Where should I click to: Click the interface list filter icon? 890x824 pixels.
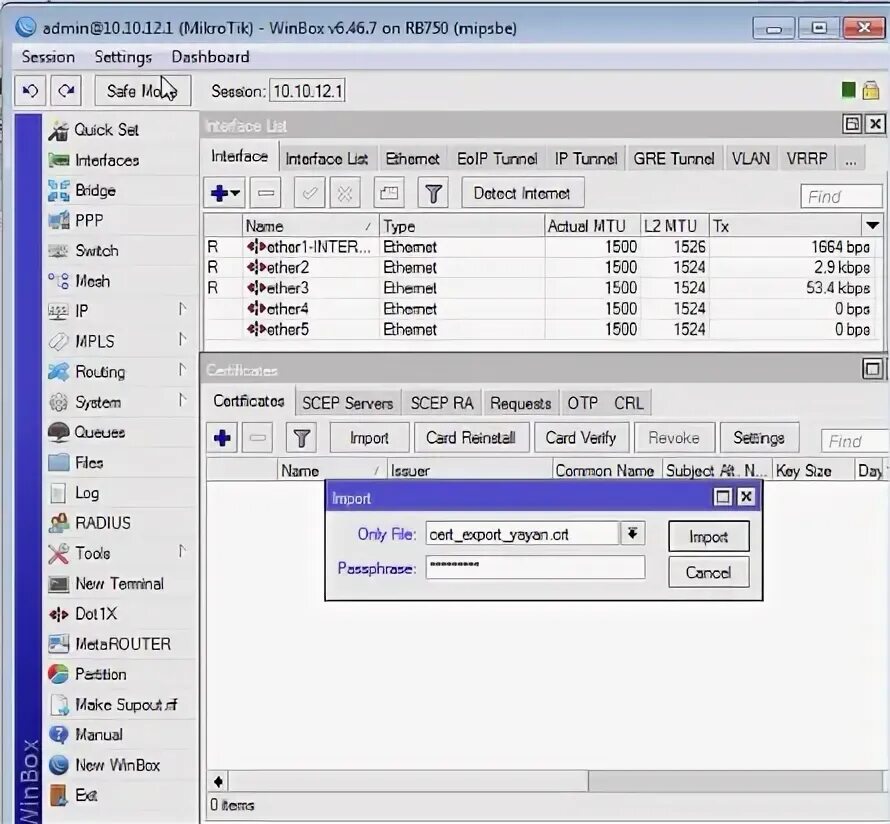click(x=433, y=194)
